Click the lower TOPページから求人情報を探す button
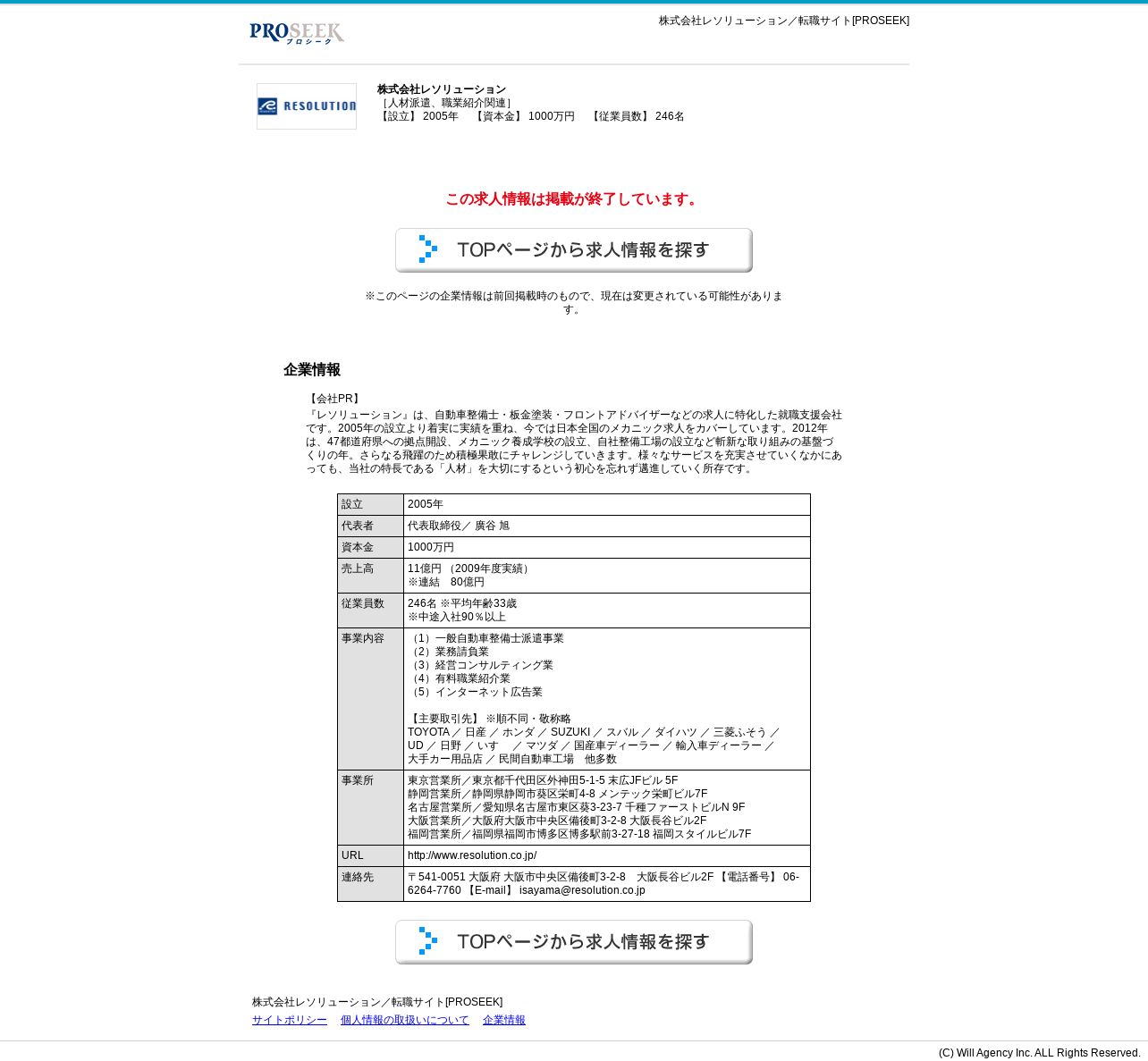This screenshot has width=1148, height=1061. 574,942
